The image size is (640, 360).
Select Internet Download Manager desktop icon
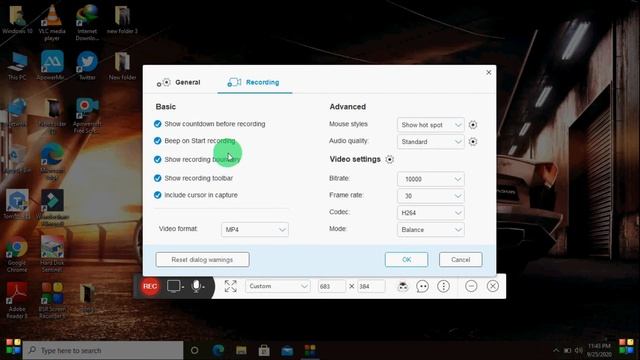tap(87, 22)
